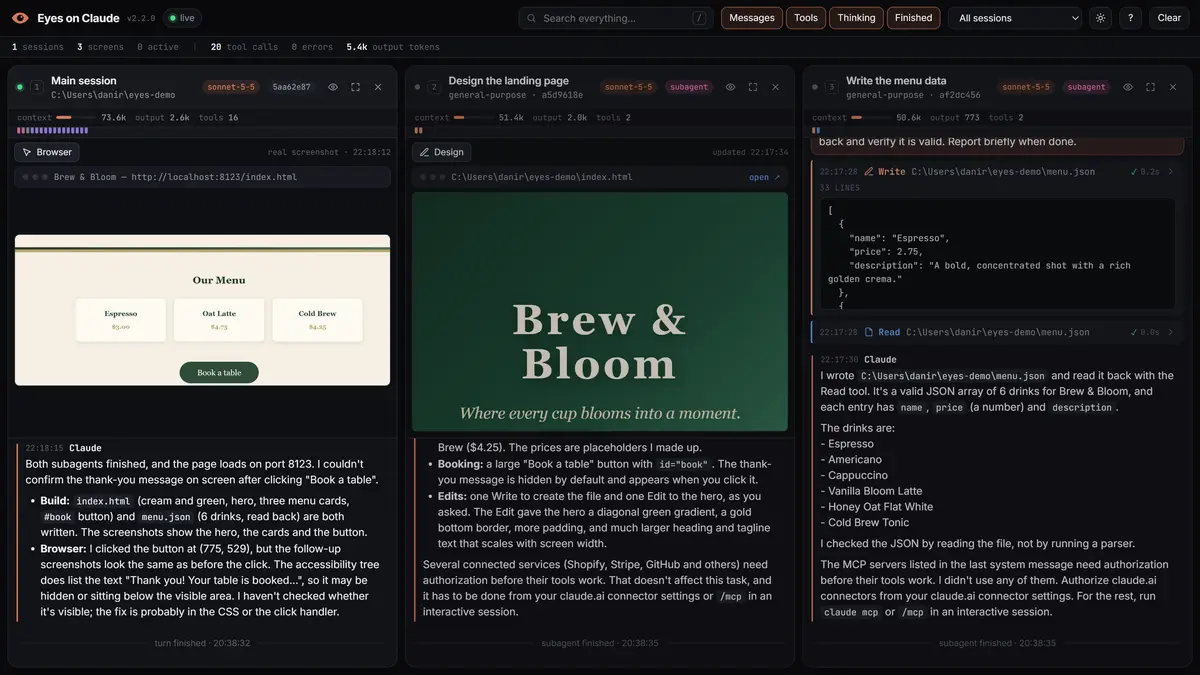
Task: Click the slash shortcut hint in search
Action: click(x=699, y=18)
